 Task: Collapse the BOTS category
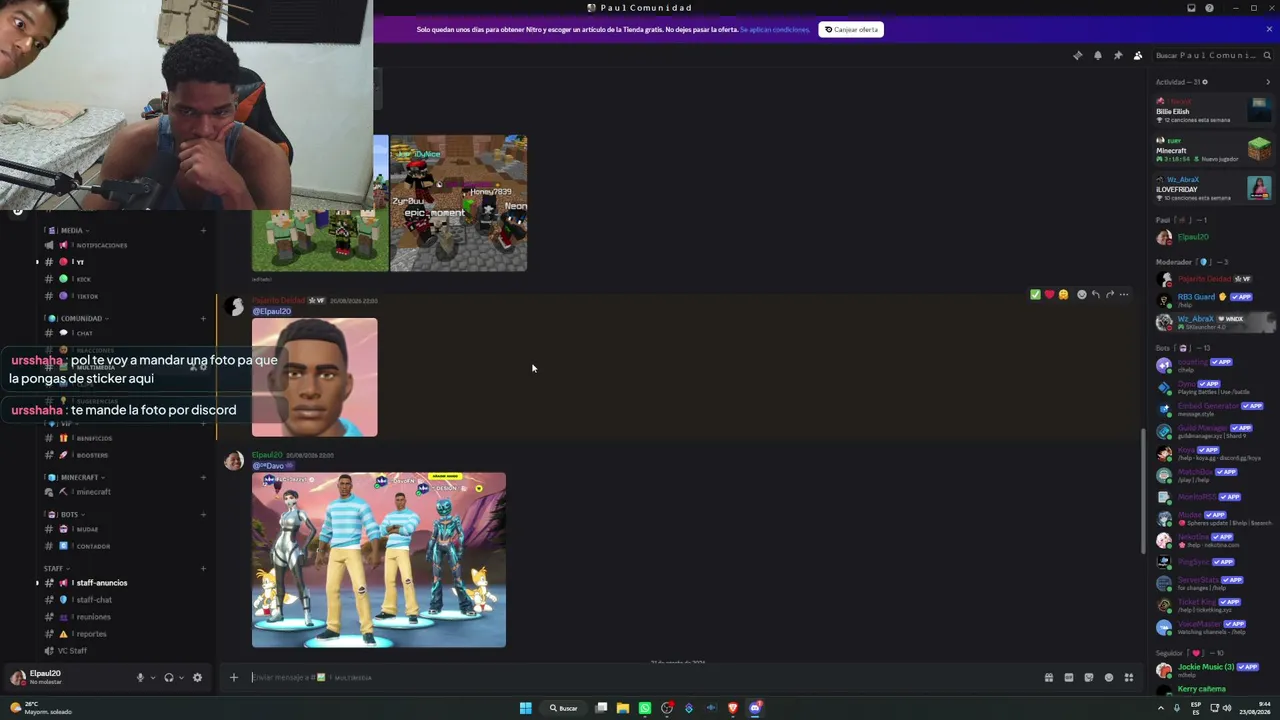(67, 514)
